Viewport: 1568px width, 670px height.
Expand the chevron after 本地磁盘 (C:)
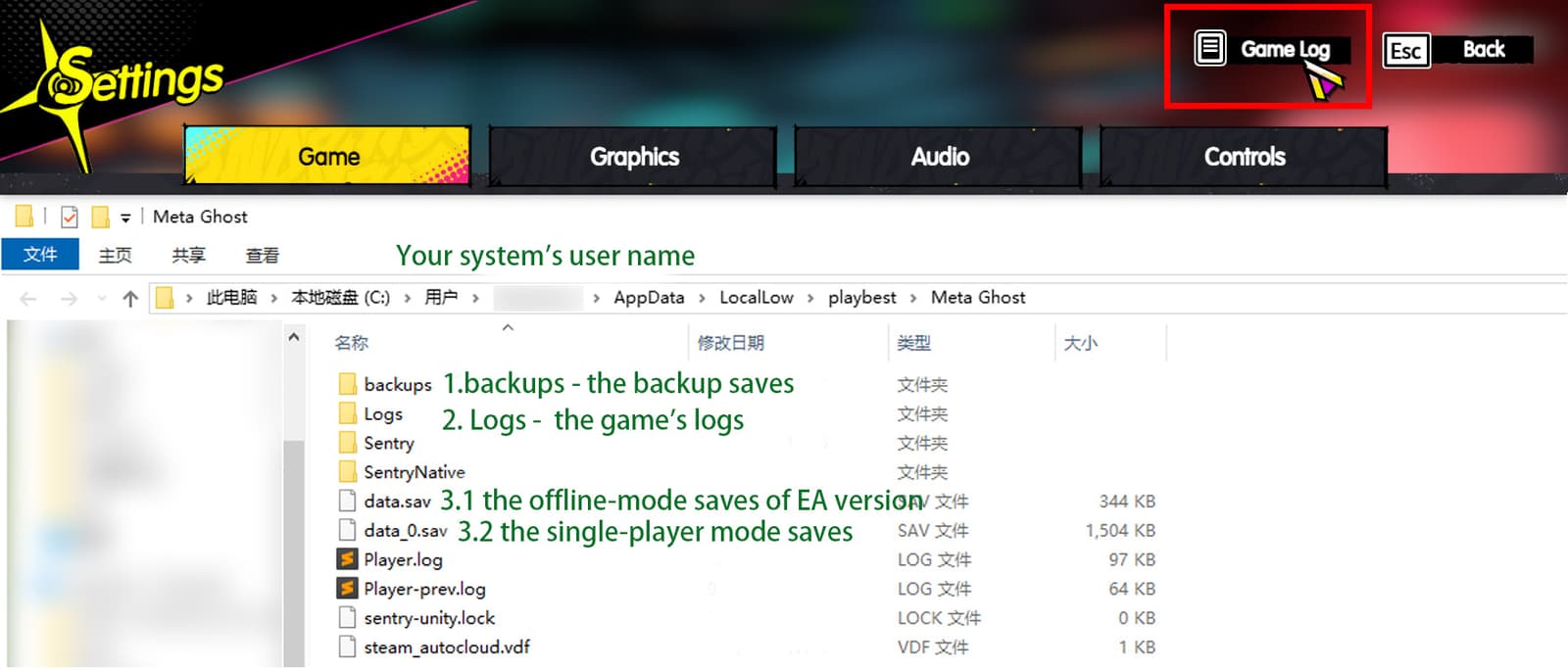407,298
